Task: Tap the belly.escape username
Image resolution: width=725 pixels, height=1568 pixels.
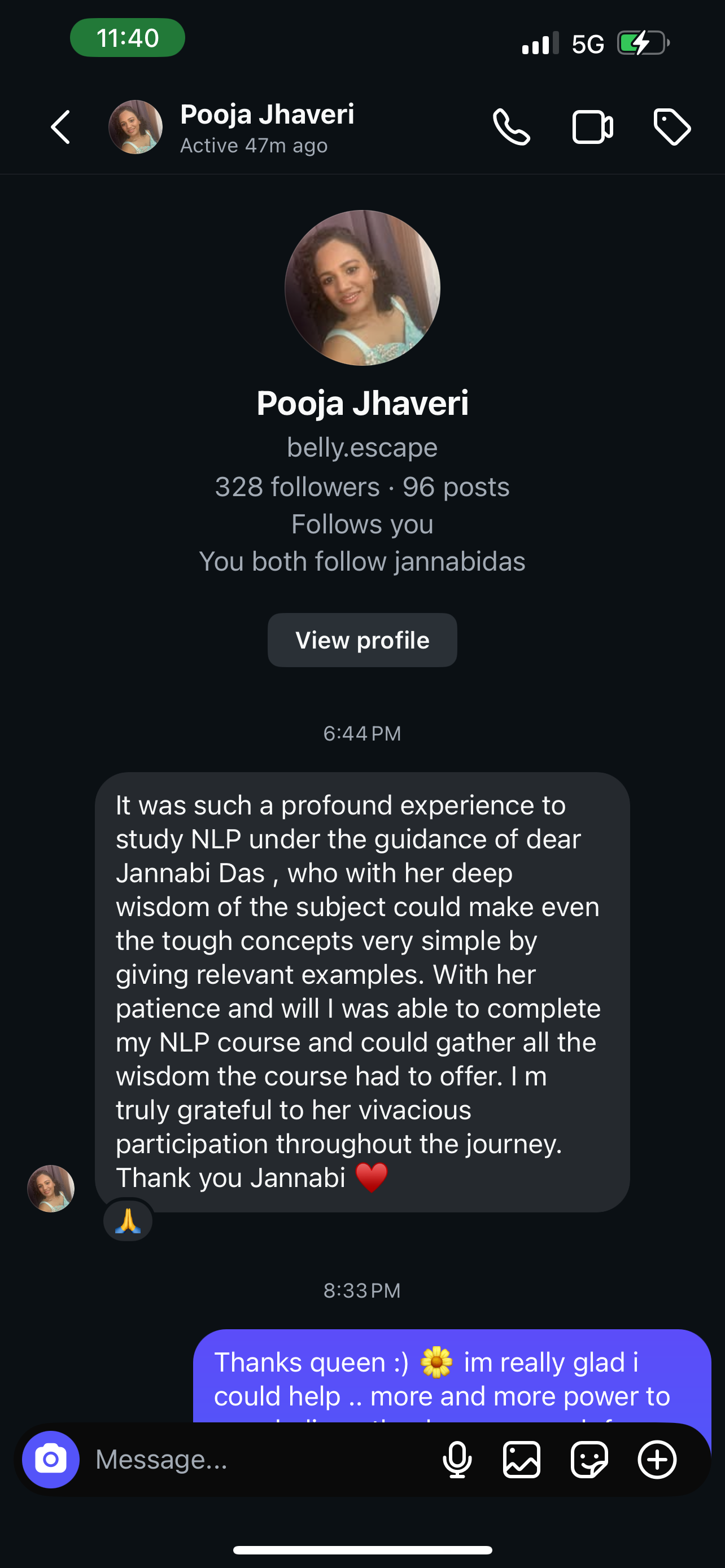Action: click(362, 448)
